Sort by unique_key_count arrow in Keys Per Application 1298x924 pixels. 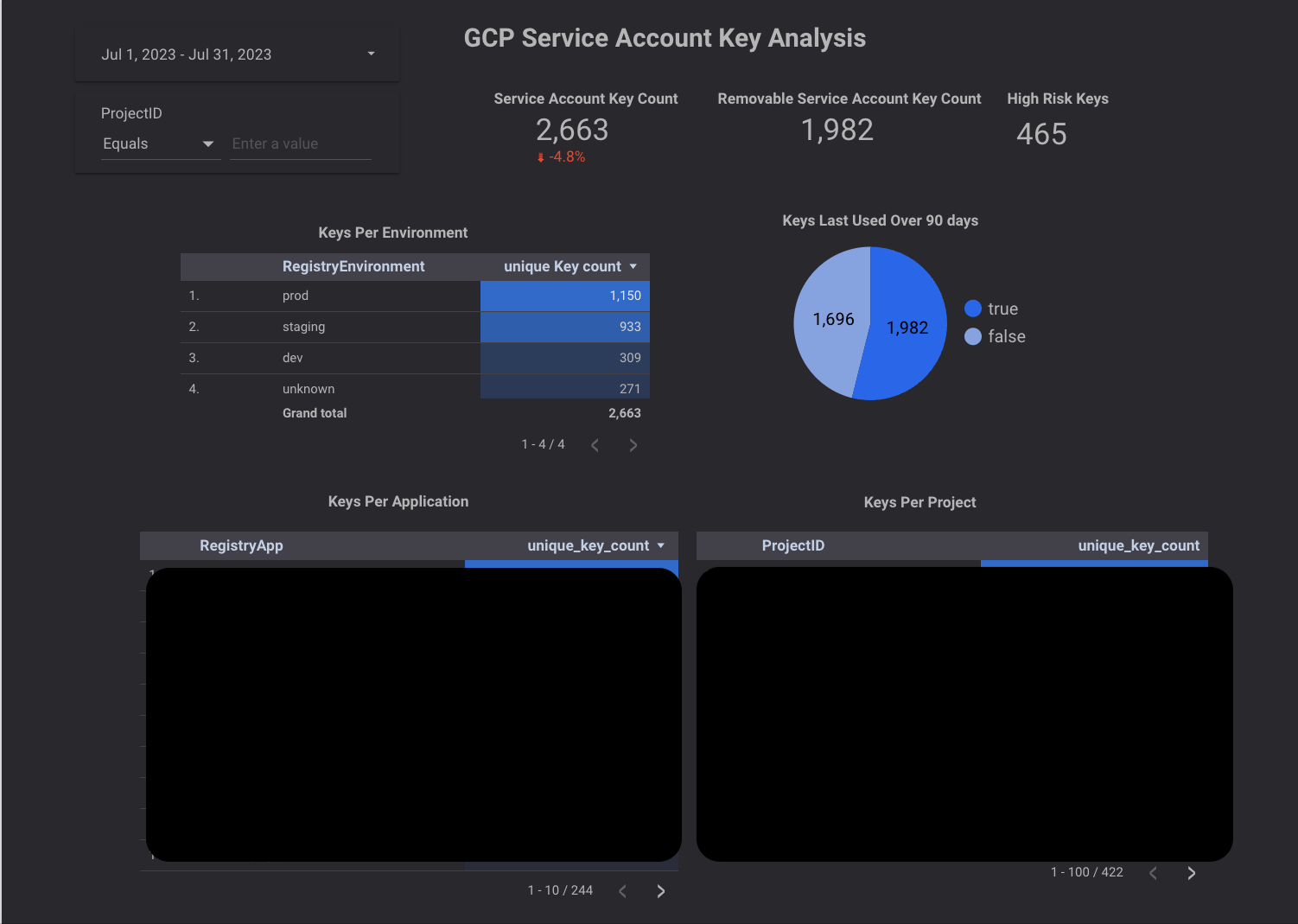click(x=661, y=545)
